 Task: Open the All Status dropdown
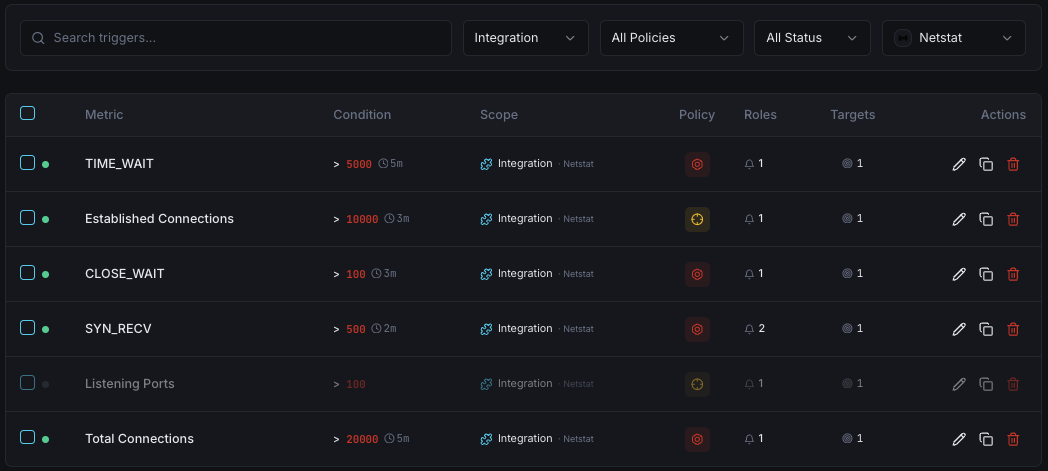(x=813, y=38)
